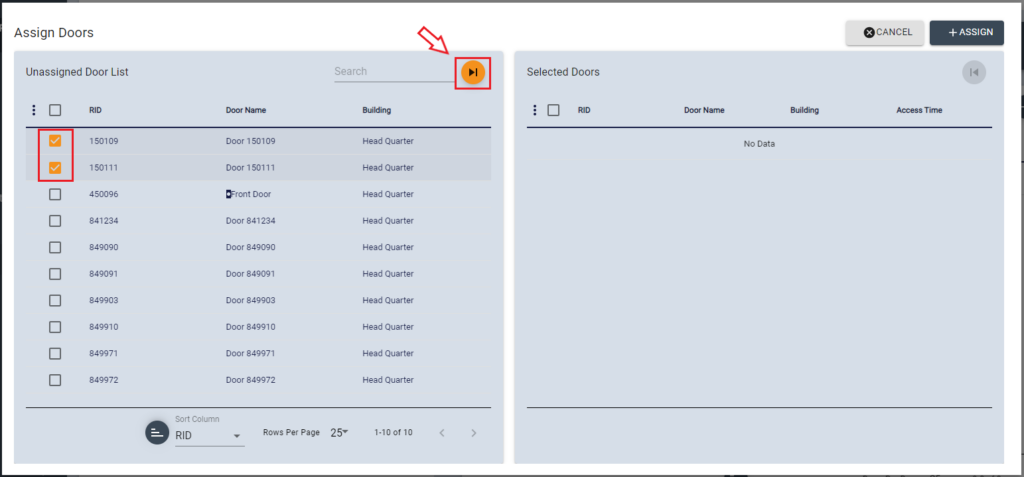The height and width of the screenshot is (477, 1024).
Task: Open three-dot menu in Selected Doors panel
Action: click(x=535, y=110)
